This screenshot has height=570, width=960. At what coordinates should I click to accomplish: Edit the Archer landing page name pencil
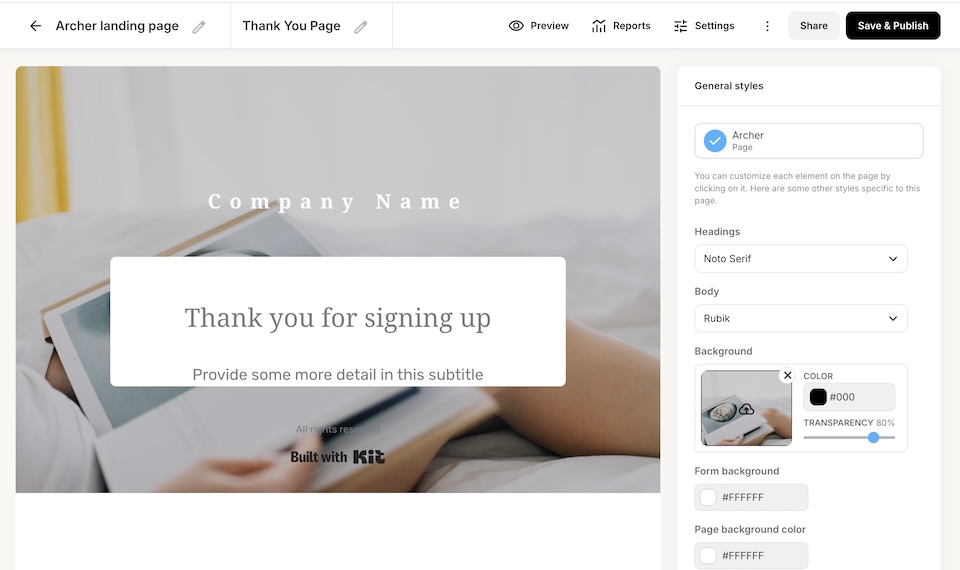click(x=199, y=26)
